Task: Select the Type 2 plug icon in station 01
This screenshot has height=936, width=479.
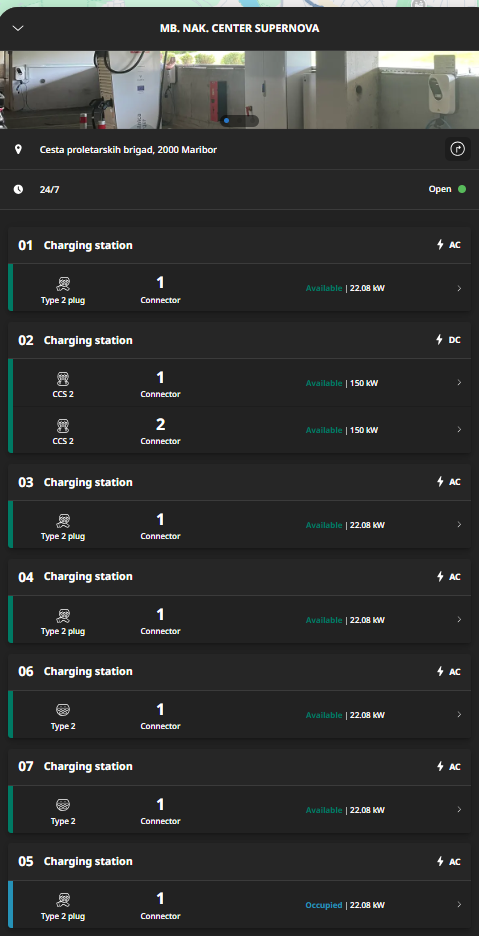Action: coord(63,284)
